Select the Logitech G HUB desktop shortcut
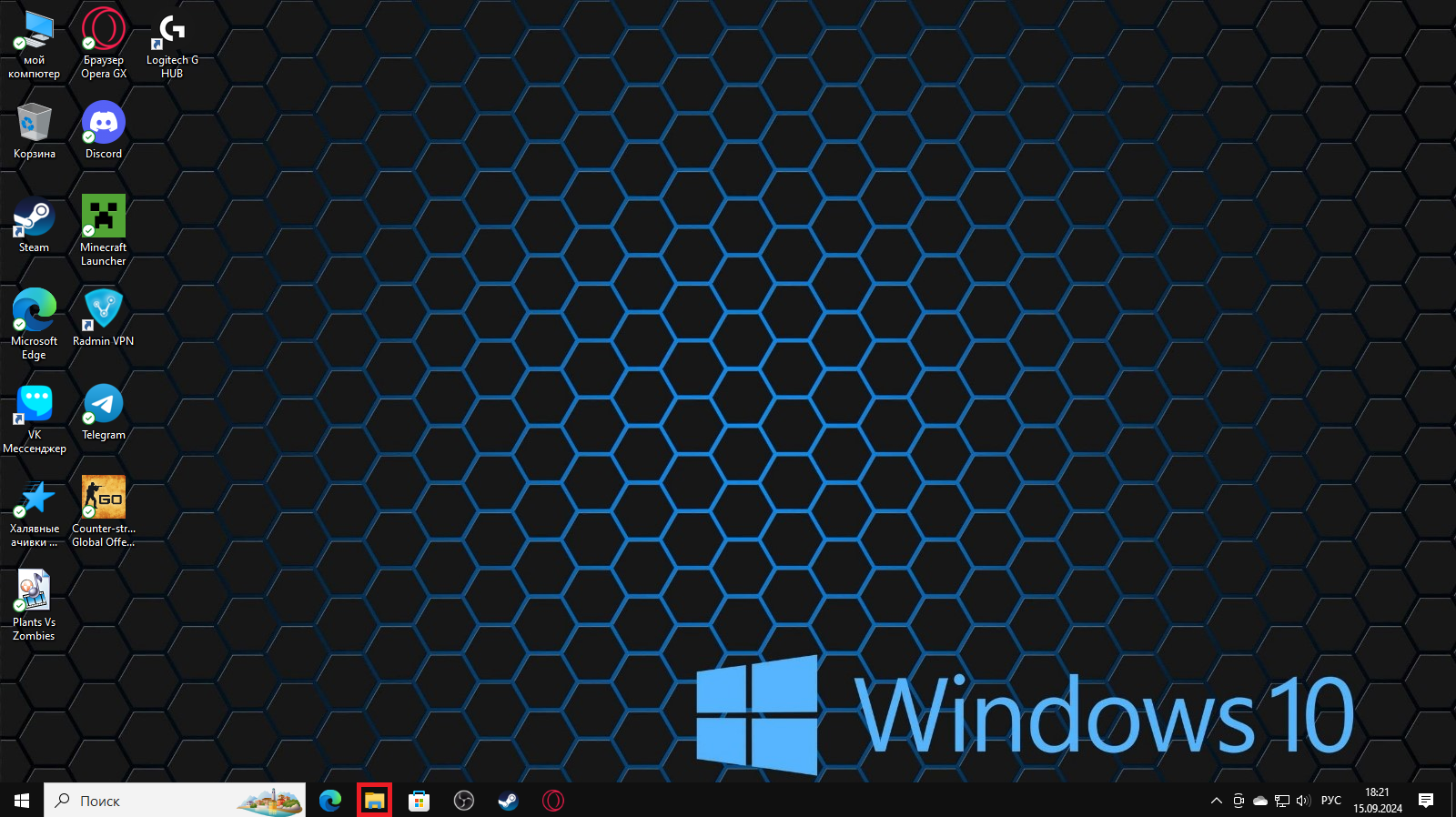This screenshot has height=817, width=1456. tap(172, 44)
